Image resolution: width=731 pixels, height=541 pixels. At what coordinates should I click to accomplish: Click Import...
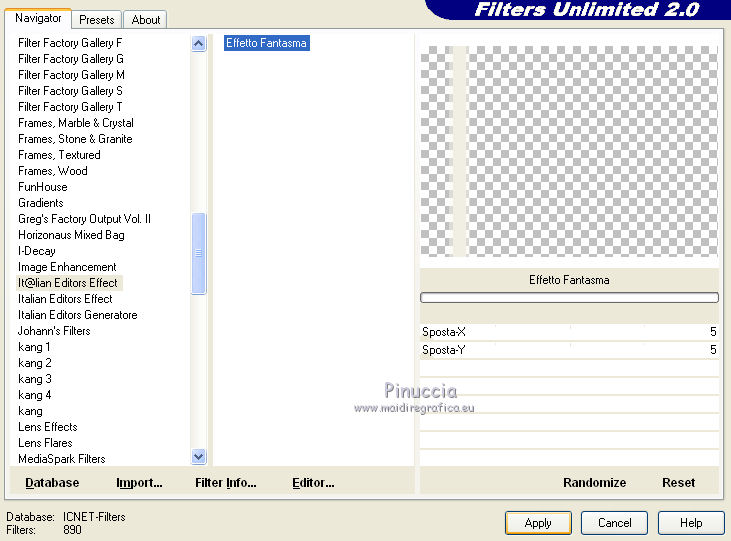coord(139,482)
